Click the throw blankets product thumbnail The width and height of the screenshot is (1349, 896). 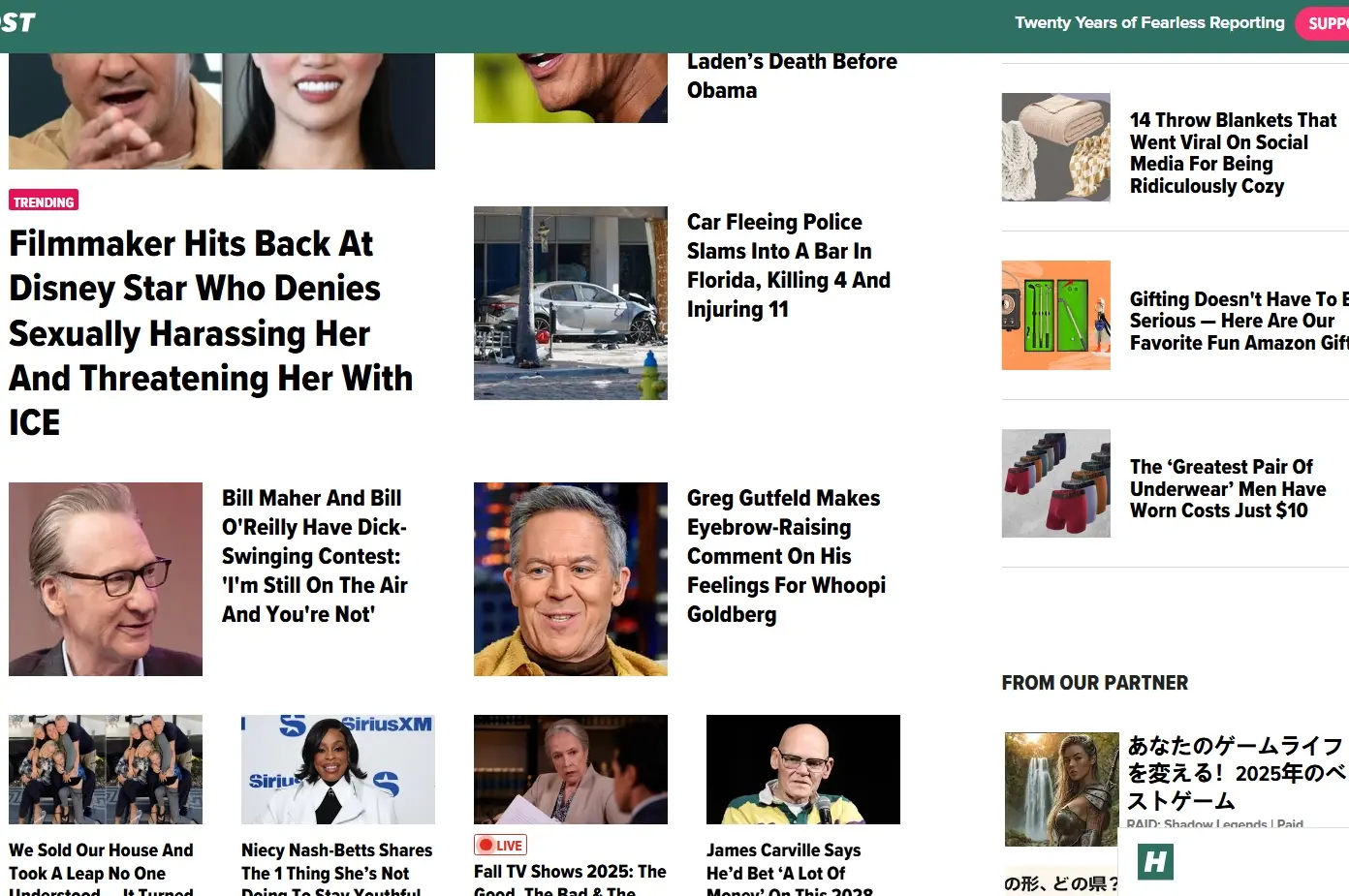(x=1056, y=147)
